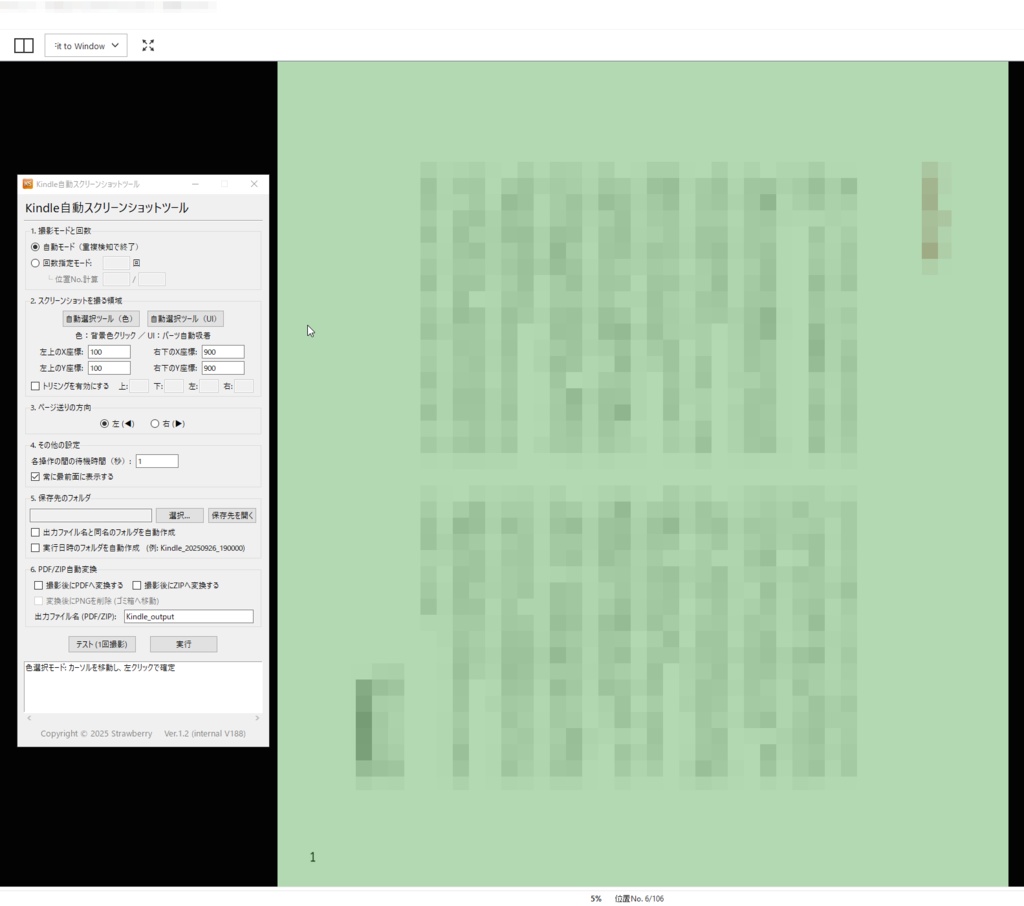Minimize the Kindle自動スクリーンショットツール window

point(195,184)
